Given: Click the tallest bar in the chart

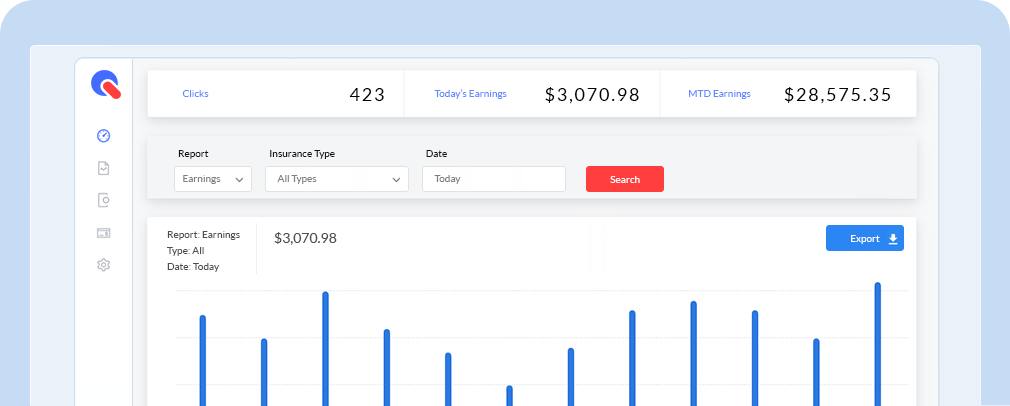Looking at the screenshot, I should tap(877, 344).
